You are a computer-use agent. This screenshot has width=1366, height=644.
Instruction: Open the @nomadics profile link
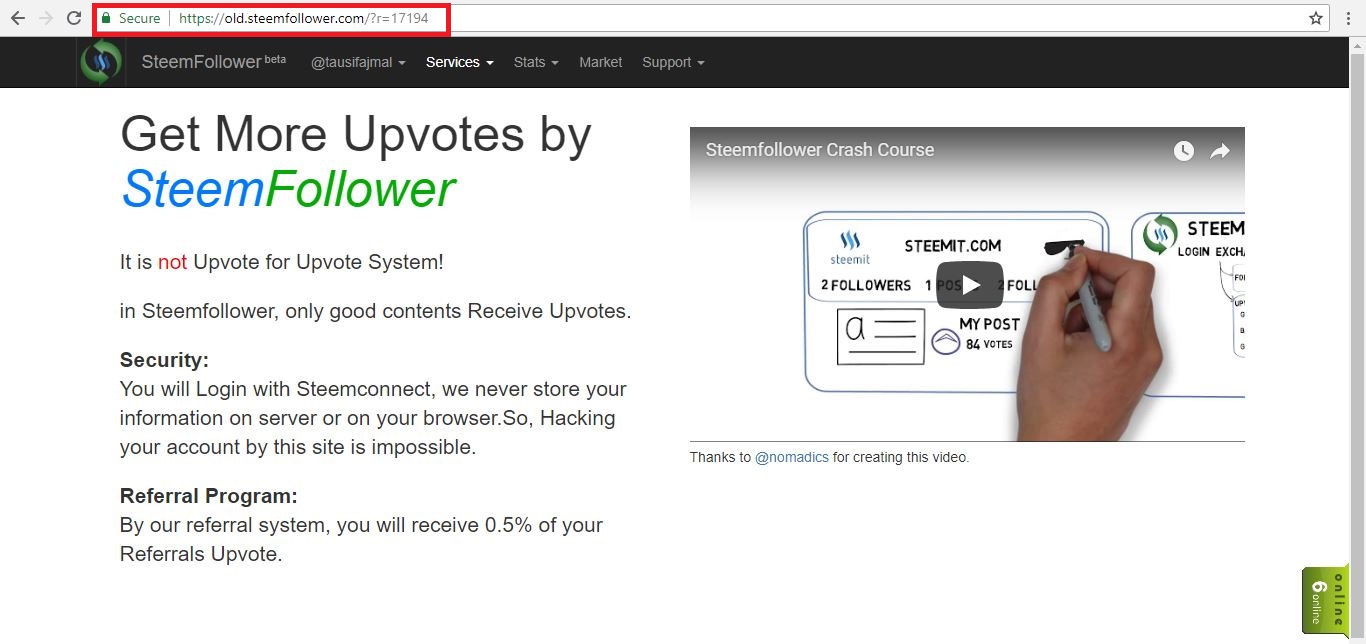pyautogui.click(x=792, y=457)
